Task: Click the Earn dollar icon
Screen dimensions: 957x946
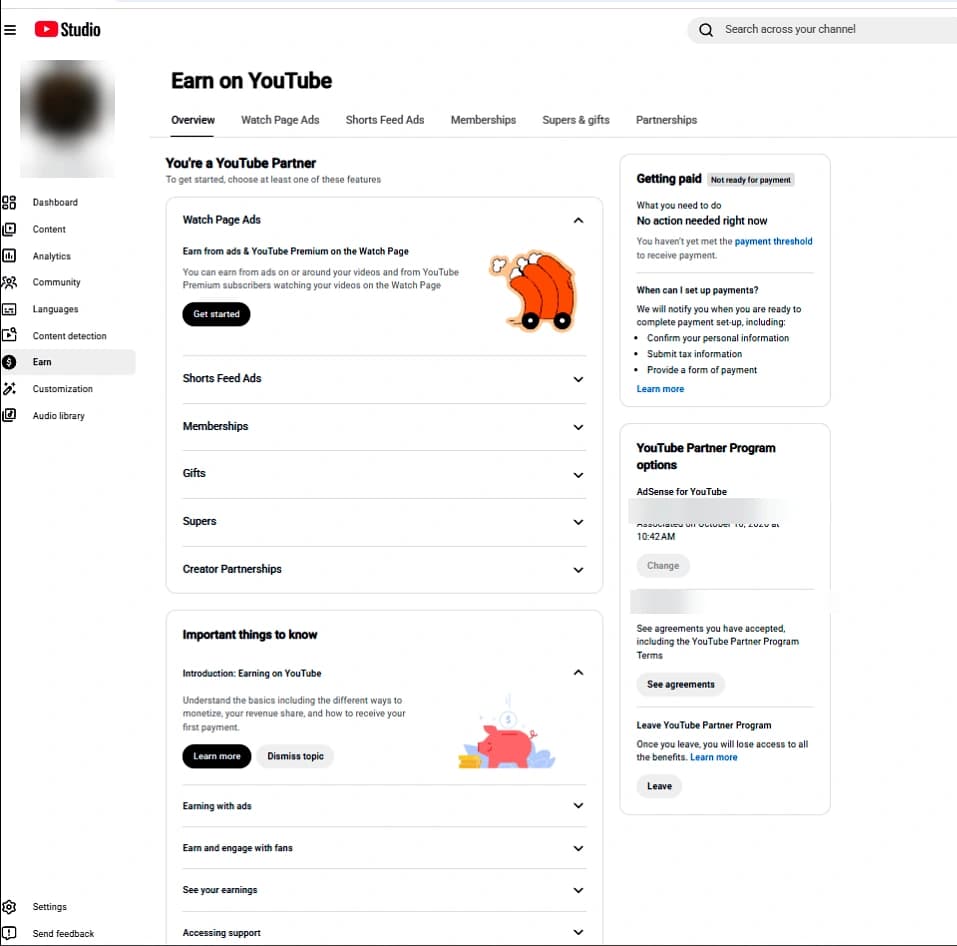Action: click(9, 362)
